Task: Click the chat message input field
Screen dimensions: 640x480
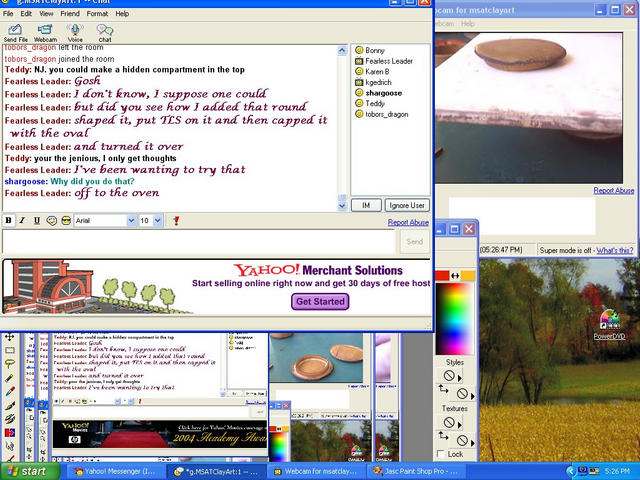Action: point(199,242)
